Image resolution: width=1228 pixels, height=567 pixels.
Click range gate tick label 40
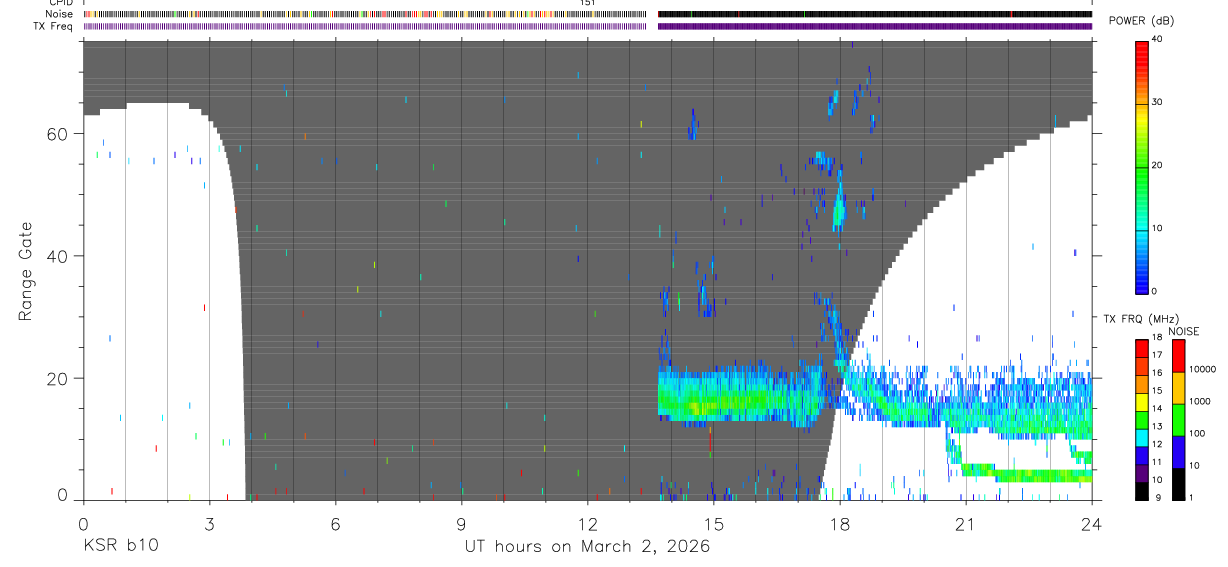point(58,256)
